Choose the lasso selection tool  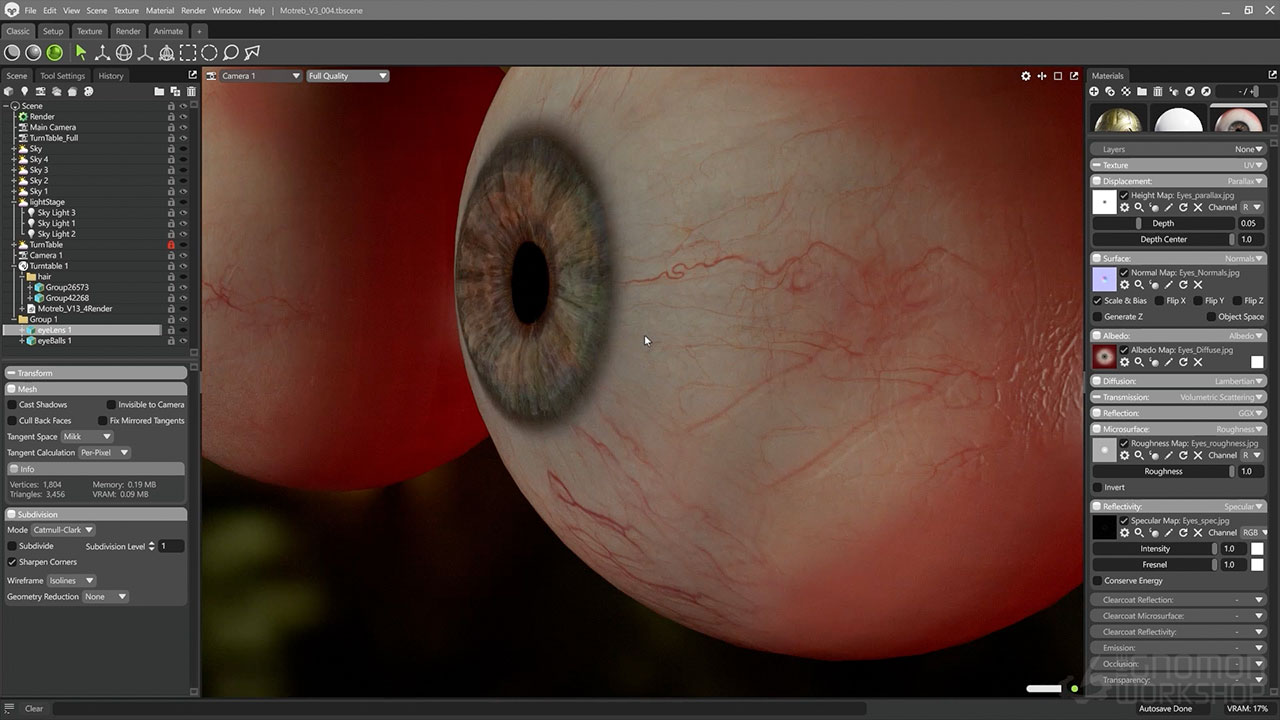(231, 53)
